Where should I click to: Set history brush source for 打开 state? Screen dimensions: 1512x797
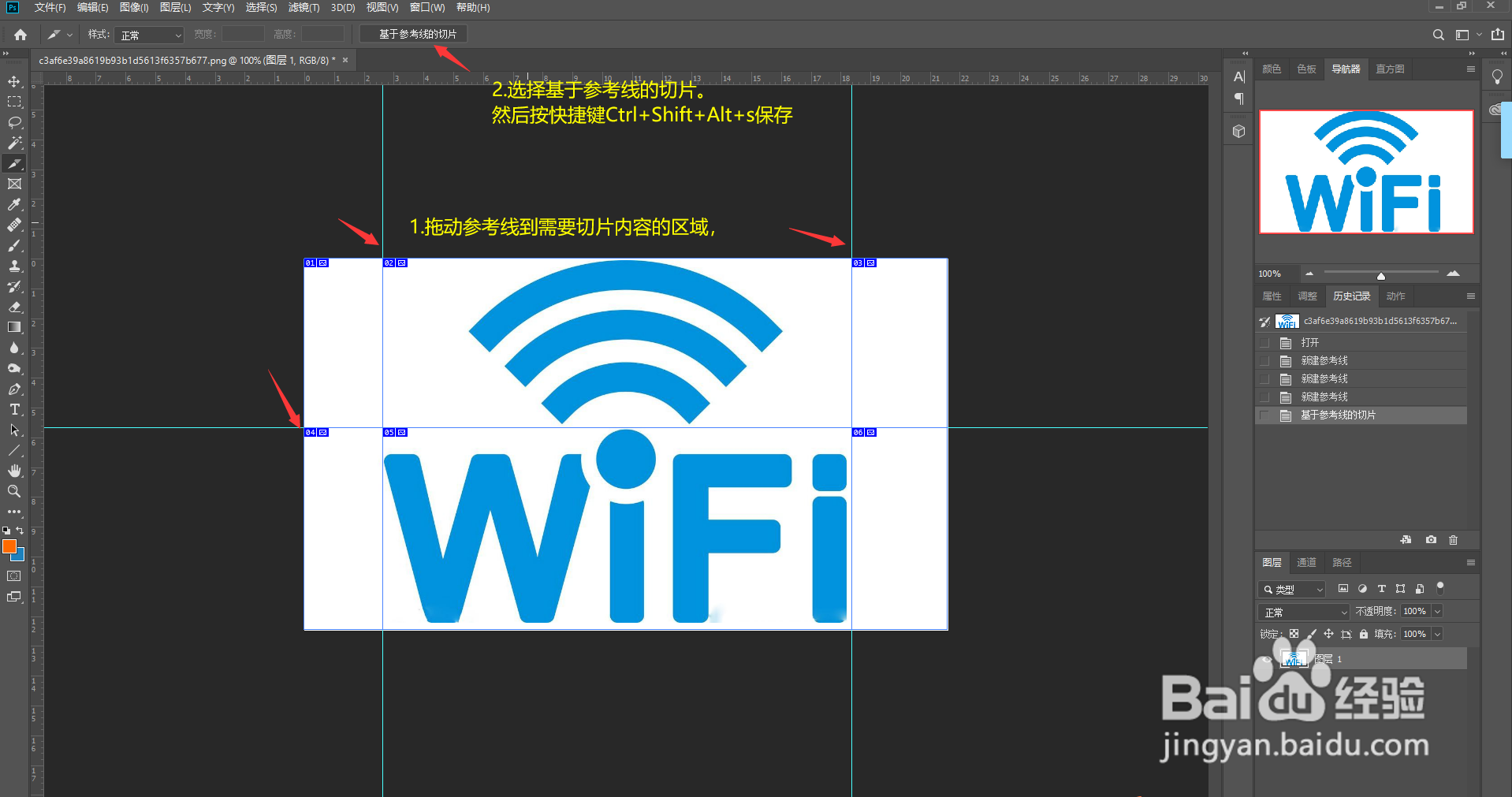pyautogui.click(x=1264, y=343)
